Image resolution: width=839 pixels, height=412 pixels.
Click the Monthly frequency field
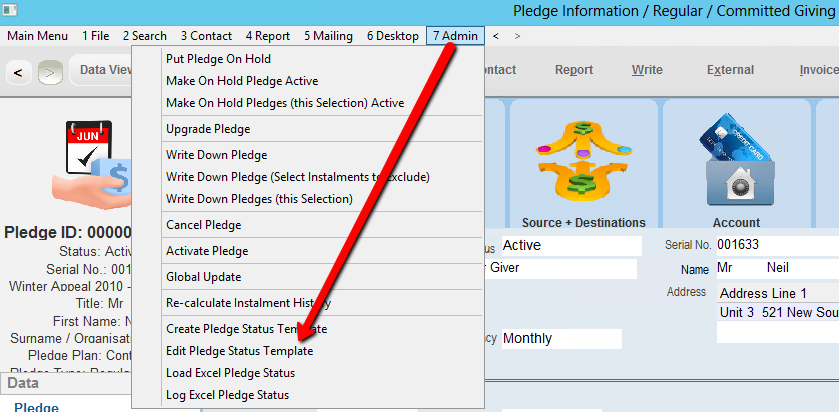[561, 339]
